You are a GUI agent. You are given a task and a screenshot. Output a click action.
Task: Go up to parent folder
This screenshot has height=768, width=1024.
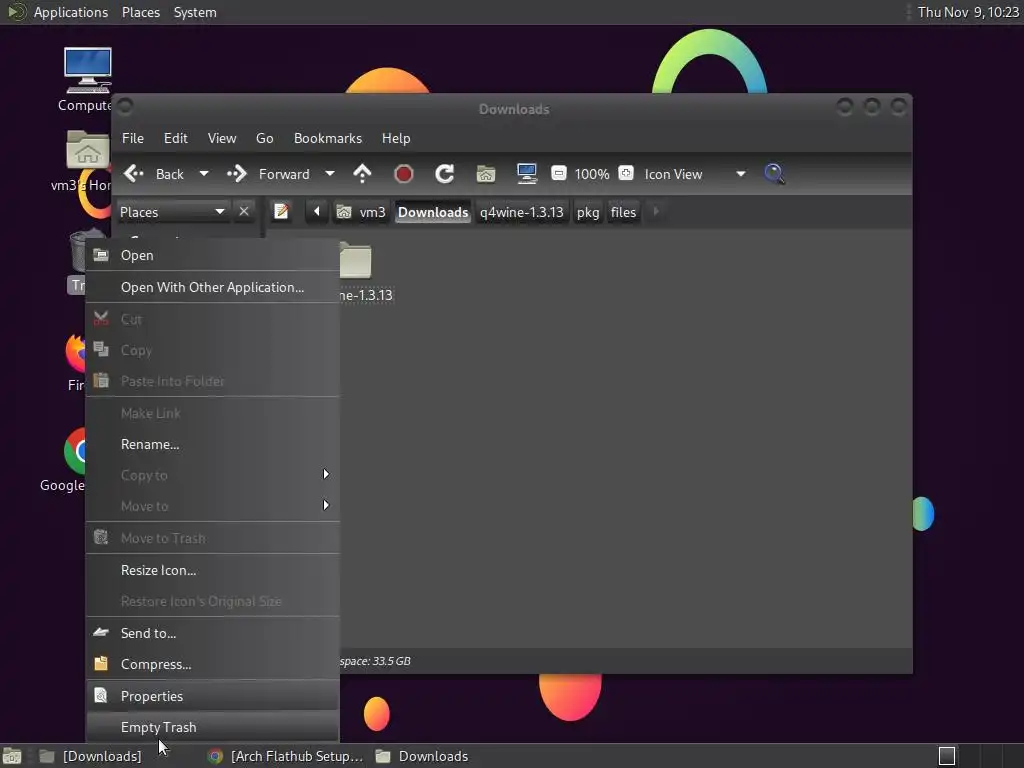point(362,174)
